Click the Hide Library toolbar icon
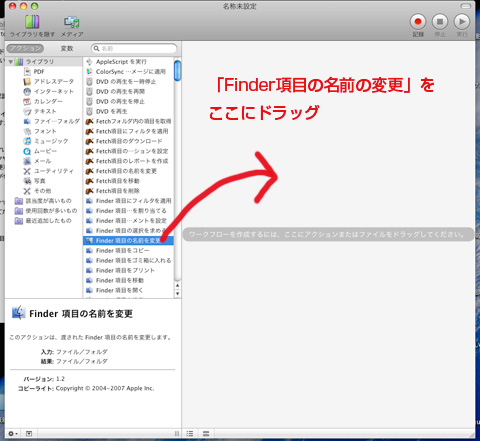 32,22
